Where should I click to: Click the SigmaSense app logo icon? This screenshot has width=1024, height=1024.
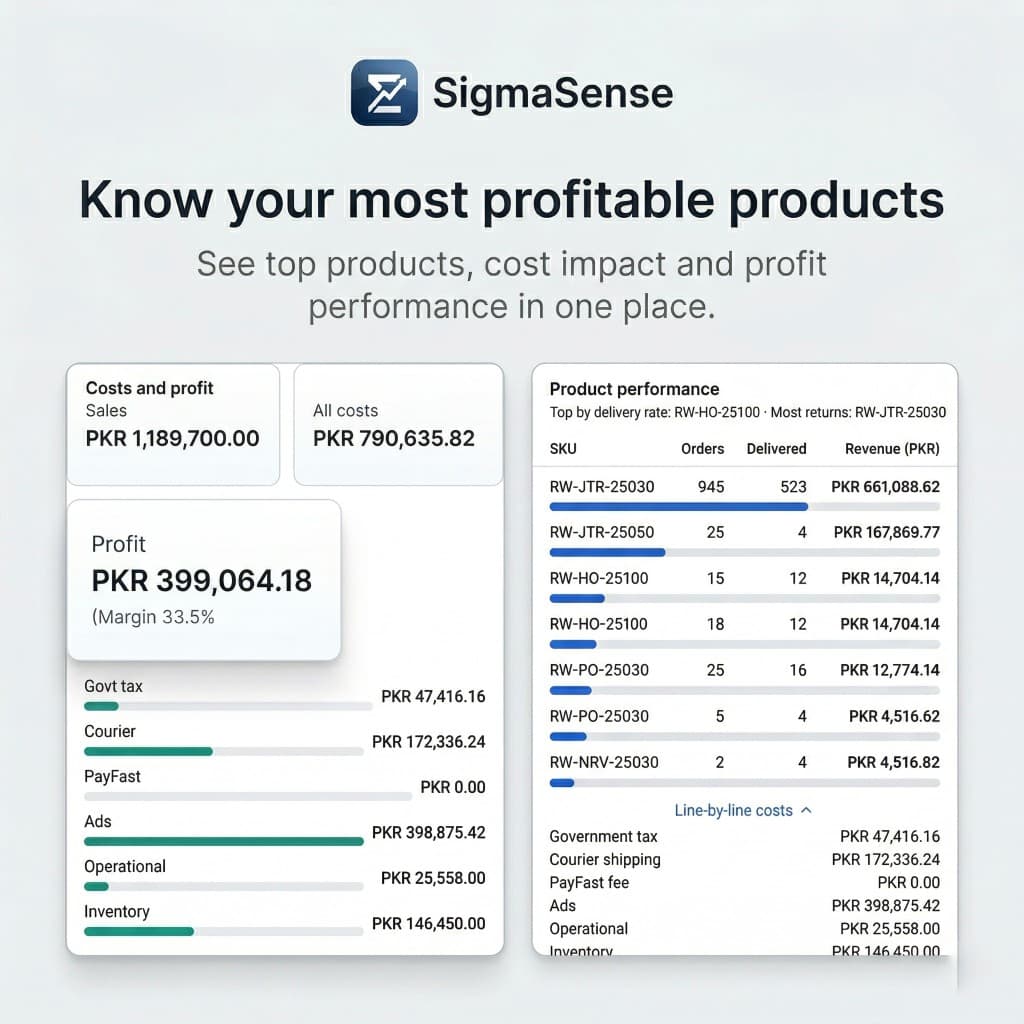click(383, 92)
